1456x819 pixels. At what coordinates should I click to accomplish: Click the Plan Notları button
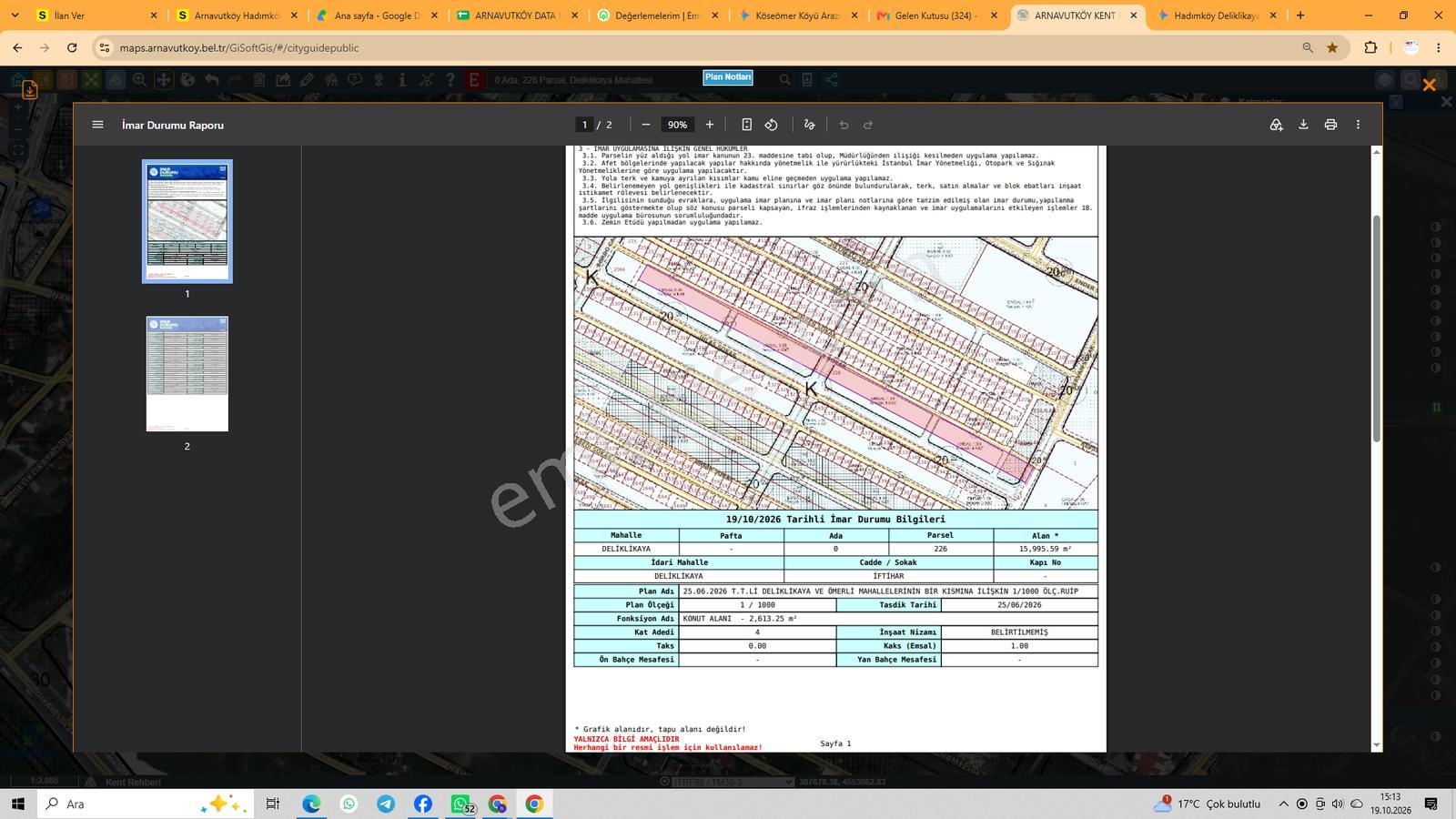pyautogui.click(x=728, y=77)
